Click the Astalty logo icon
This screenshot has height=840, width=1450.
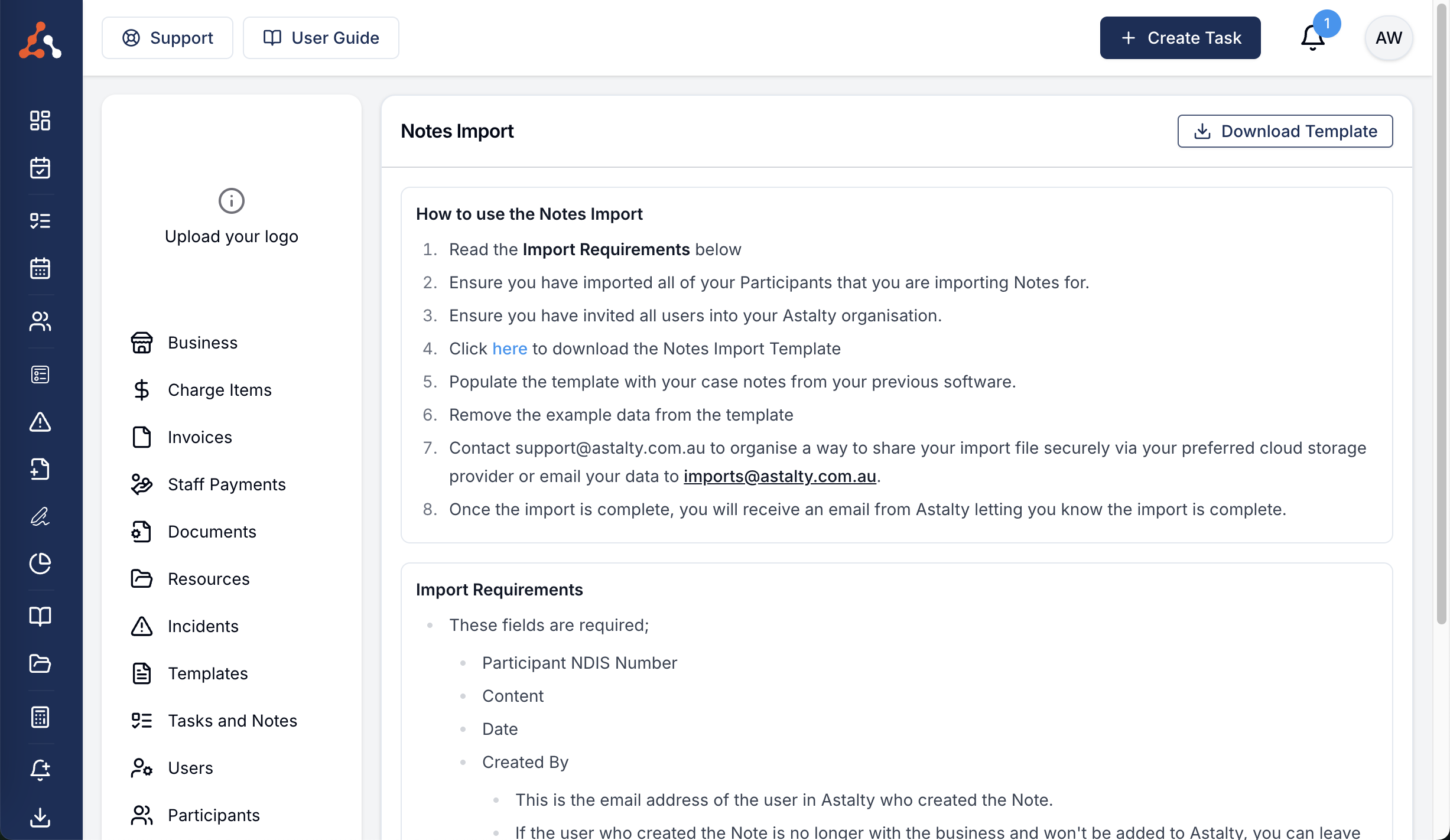pyautogui.click(x=40, y=40)
